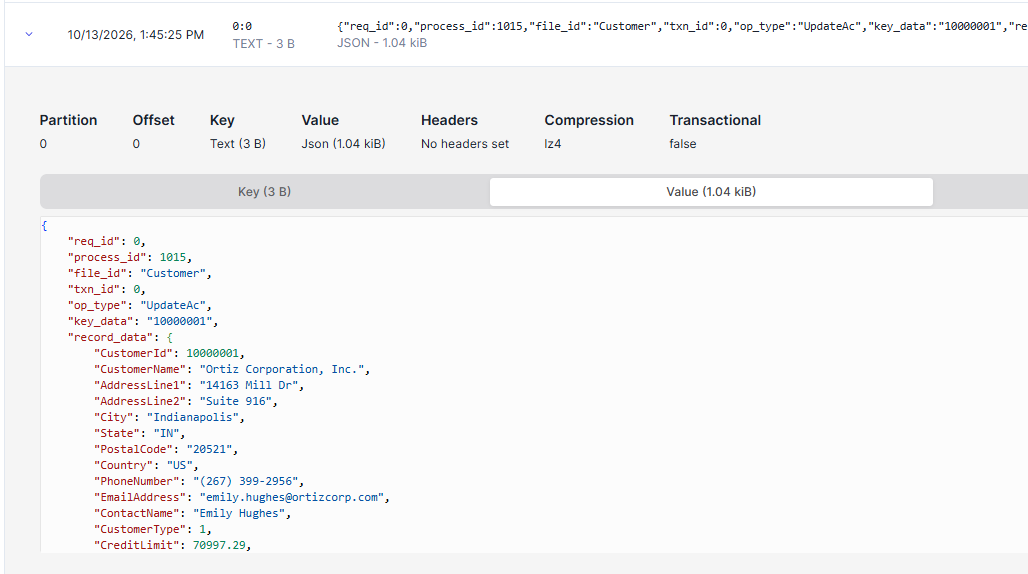Click the Offset header label

coord(153,121)
